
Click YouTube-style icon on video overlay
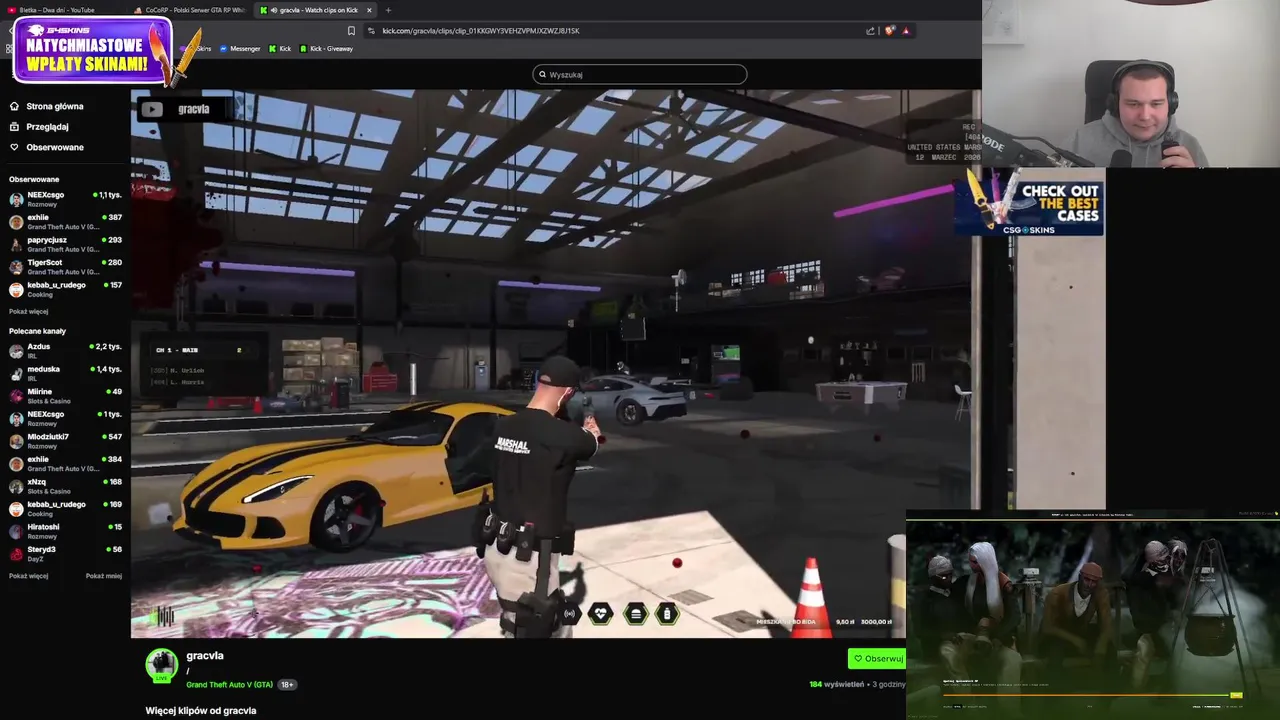(152, 109)
